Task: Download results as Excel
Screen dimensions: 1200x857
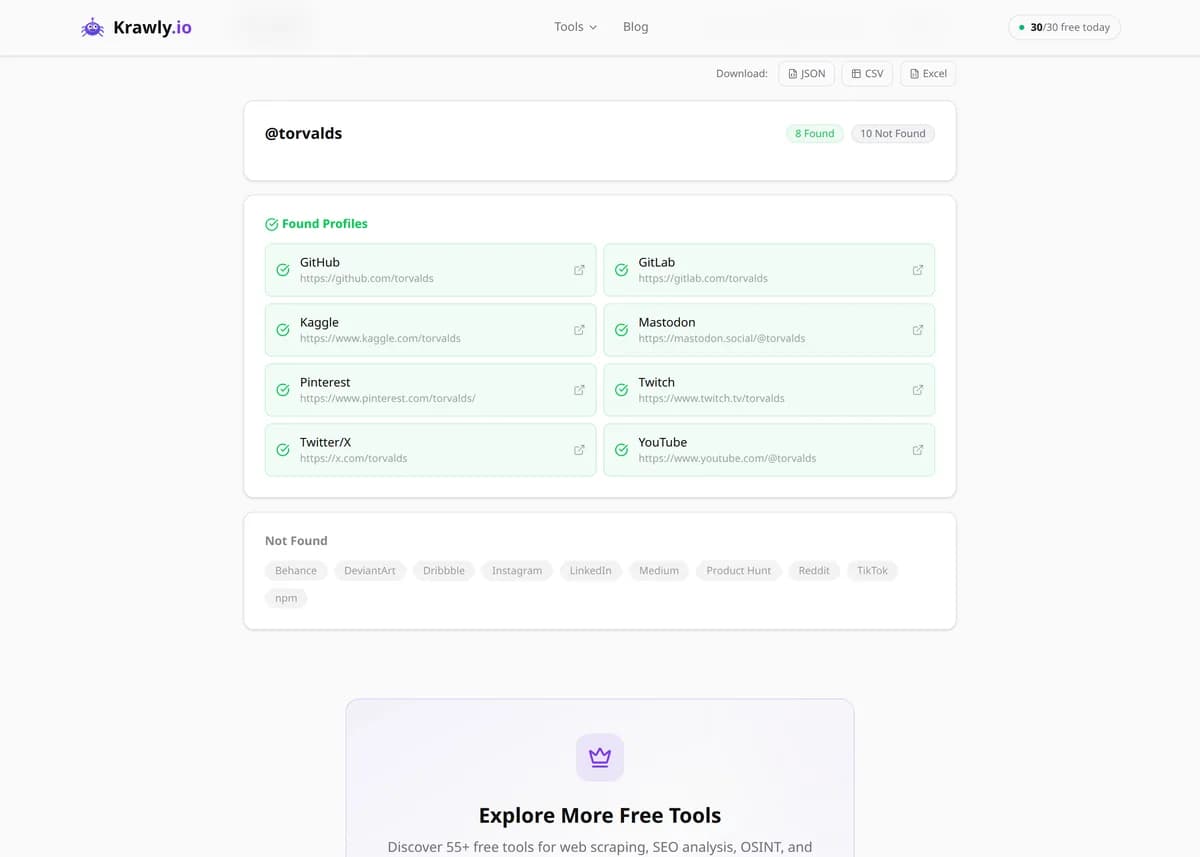Action: tap(928, 73)
